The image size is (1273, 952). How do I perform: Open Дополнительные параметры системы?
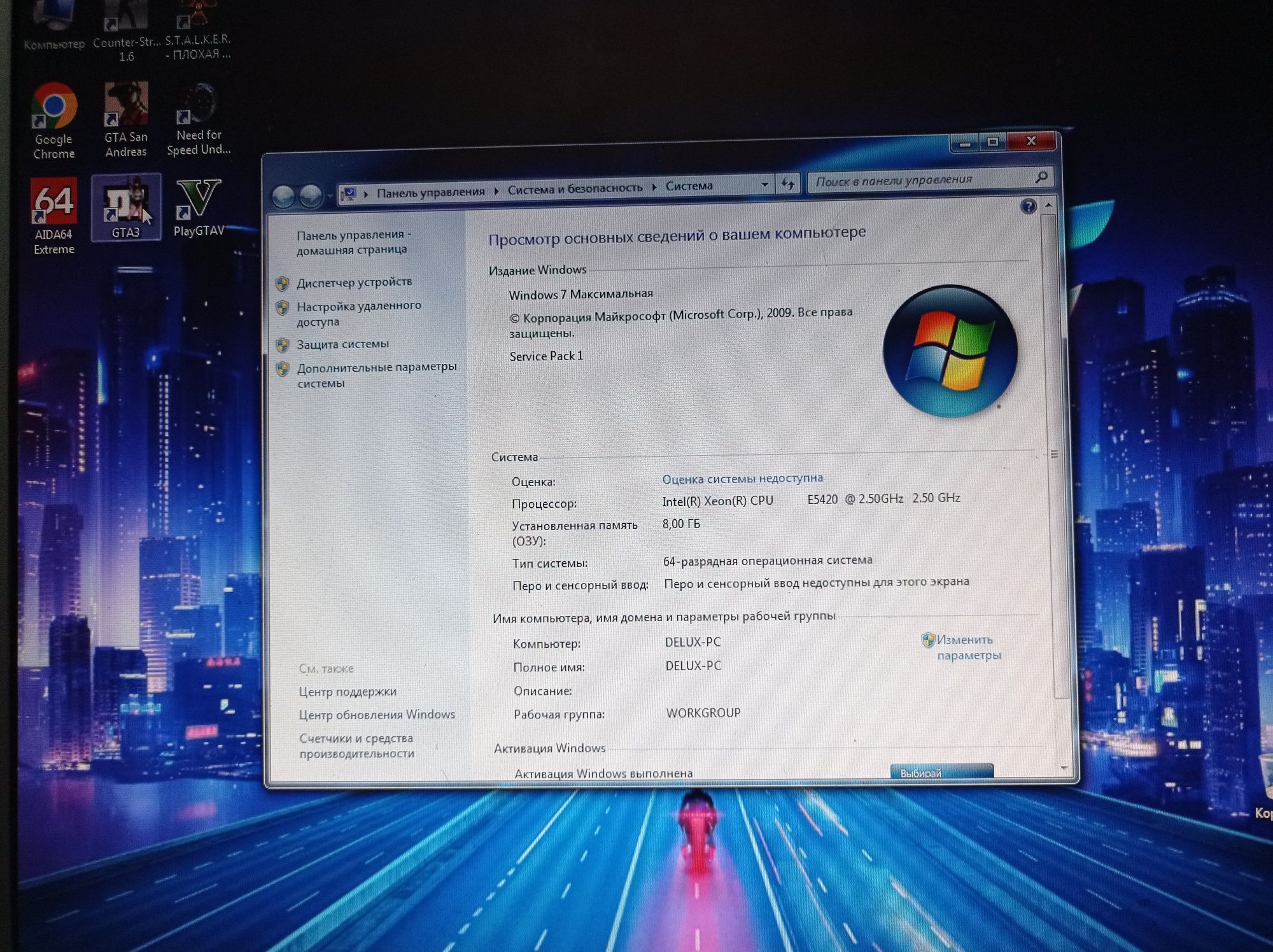pos(376,375)
